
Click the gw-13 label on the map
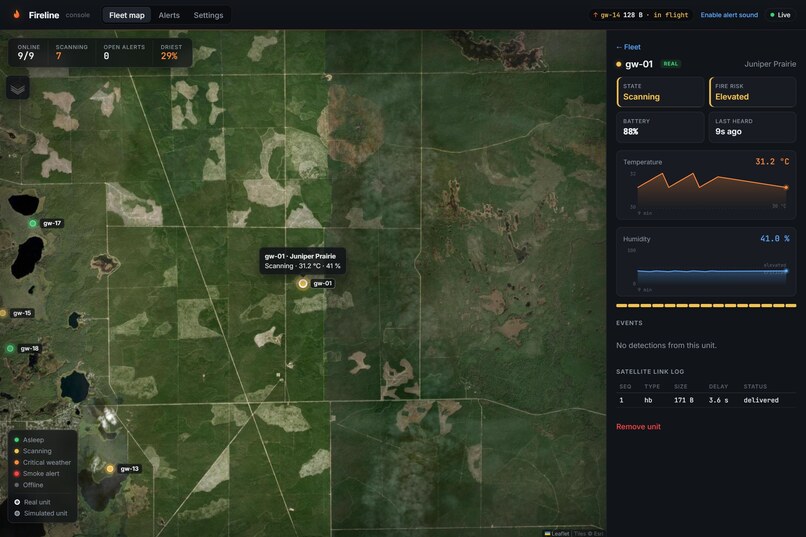click(129, 469)
